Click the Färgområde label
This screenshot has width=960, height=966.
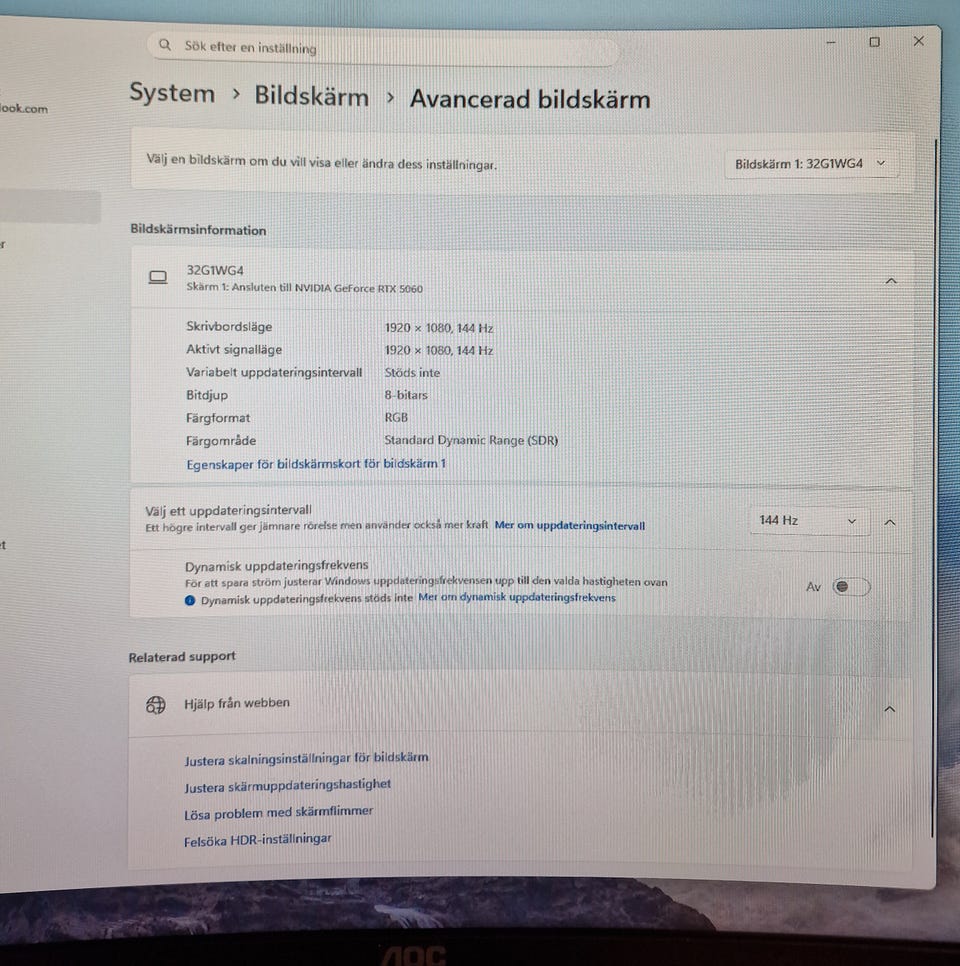(221, 440)
